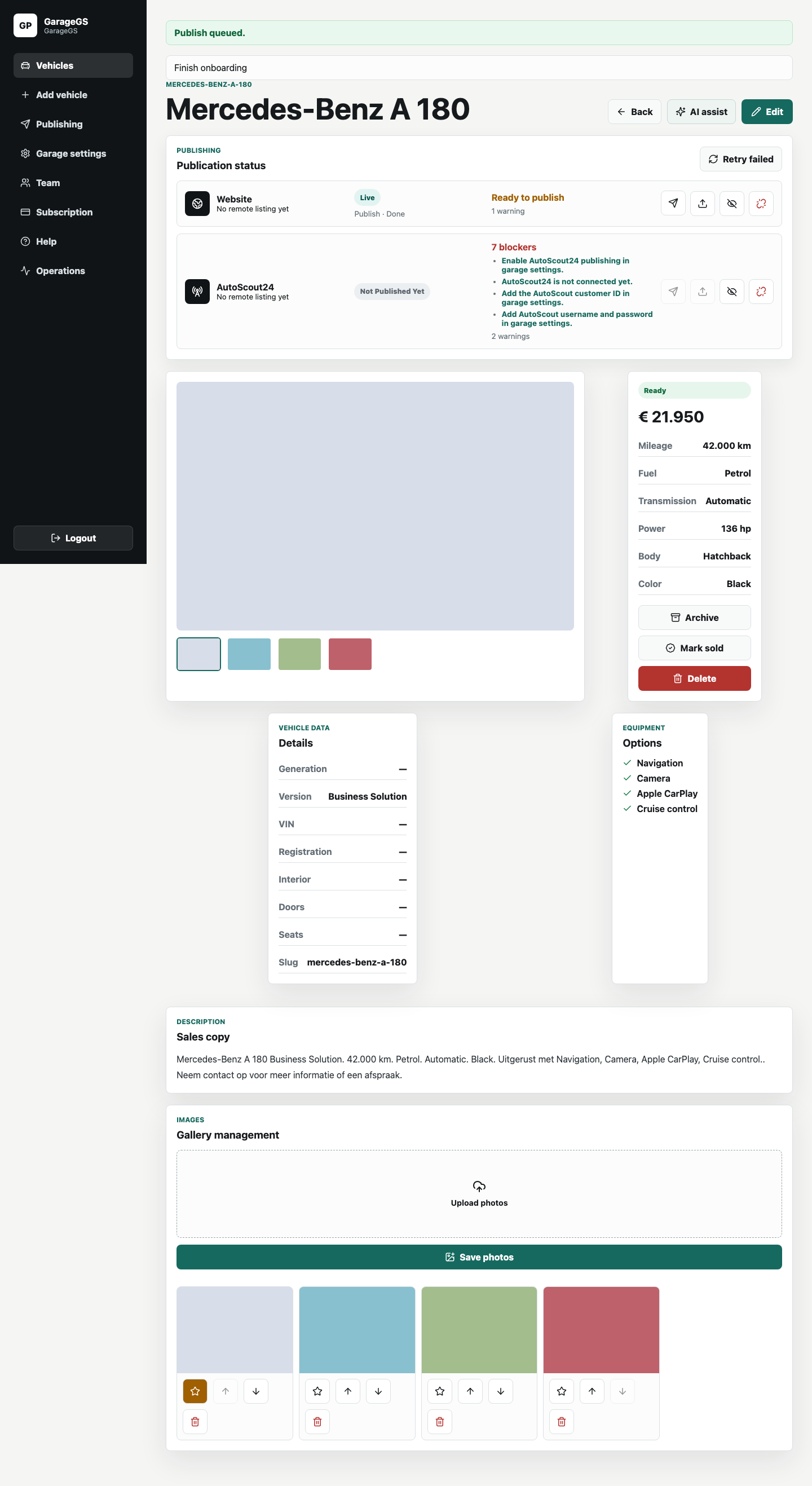
Task: Move the green gallery photo up
Action: [x=470, y=1391]
